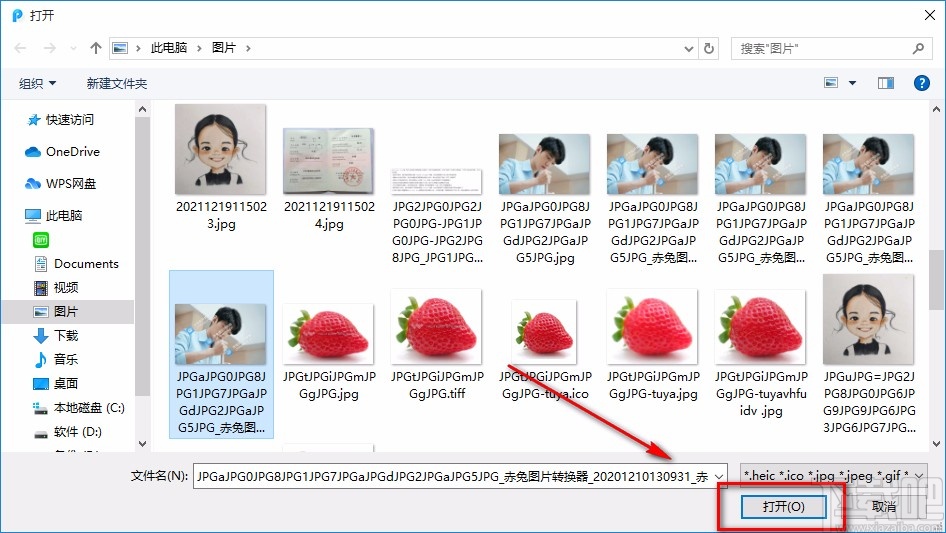Click the Forward navigation arrow
Image resolution: width=946 pixels, height=533 pixels.
pos(49,48)
